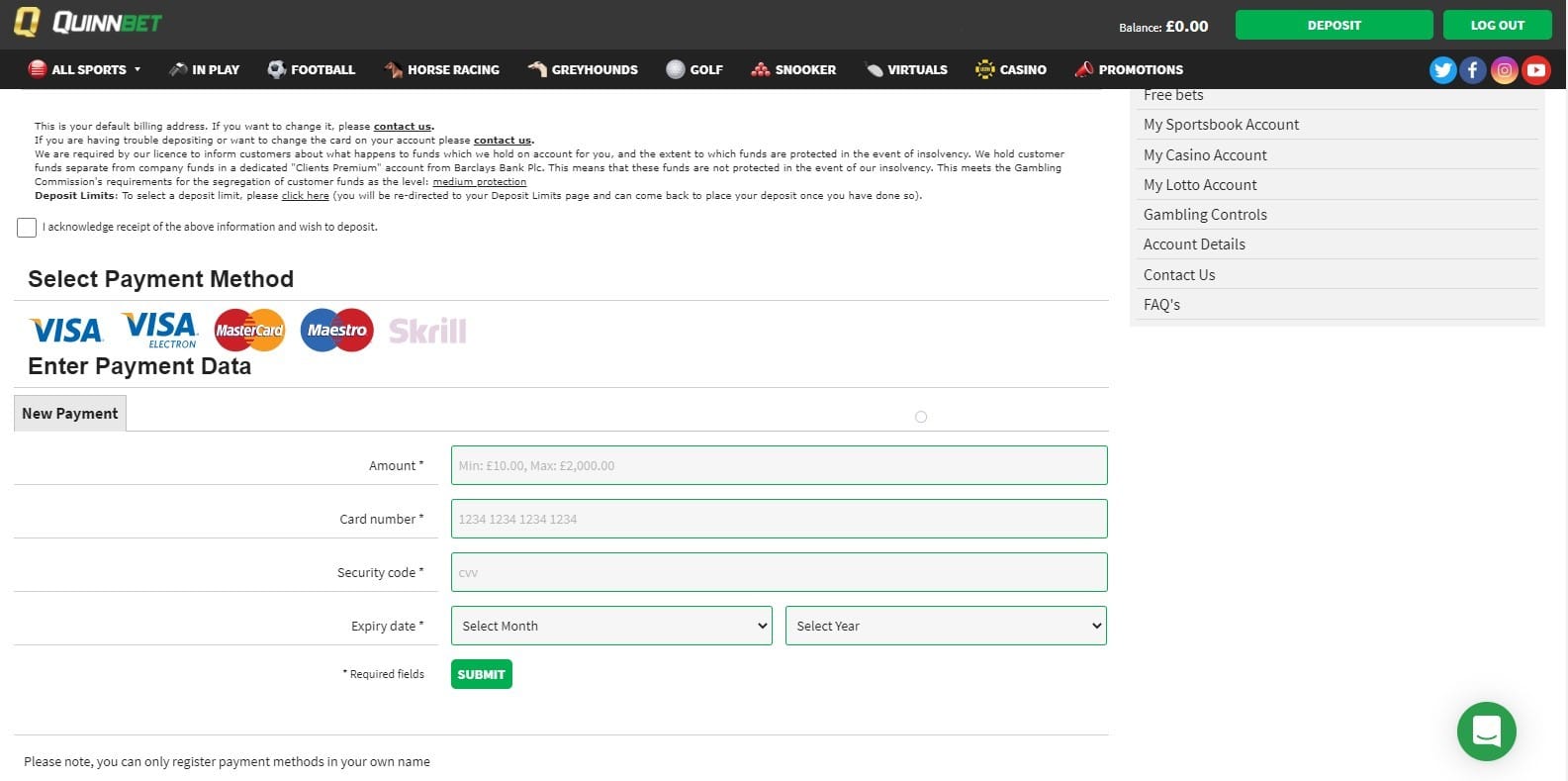The image size is (1568, 781).
Task: Select the MasterCard payment logo
Action: coord(249,330)
